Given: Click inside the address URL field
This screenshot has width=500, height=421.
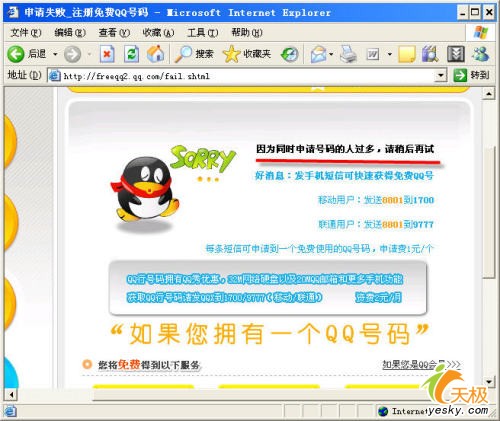Looking at the screenshot, I should tap(248, 76).
